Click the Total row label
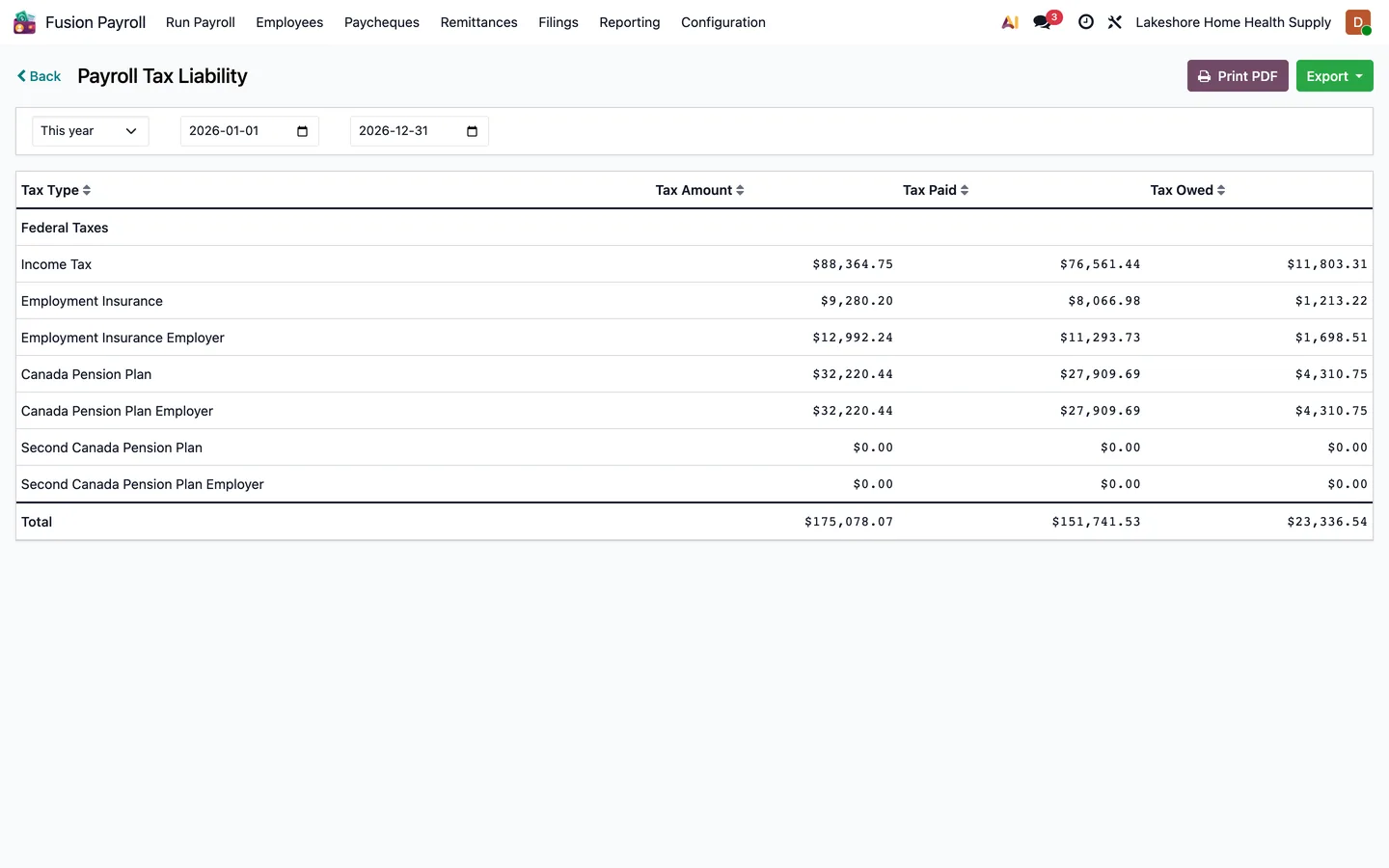This screenshot has height=868, width=1389. point(37,522)
